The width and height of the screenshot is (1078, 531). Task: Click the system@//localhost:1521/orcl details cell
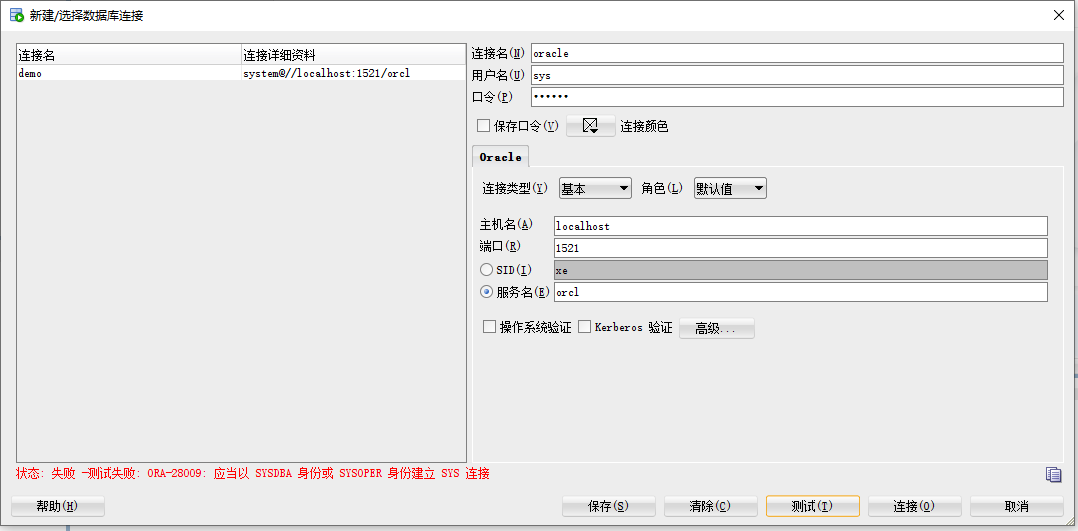(x=353, y=73)
